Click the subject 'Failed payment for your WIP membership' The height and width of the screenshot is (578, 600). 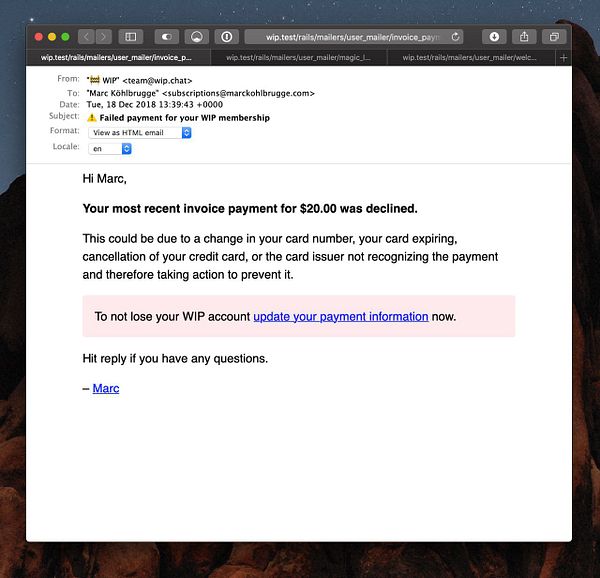[x=184, y=118]
